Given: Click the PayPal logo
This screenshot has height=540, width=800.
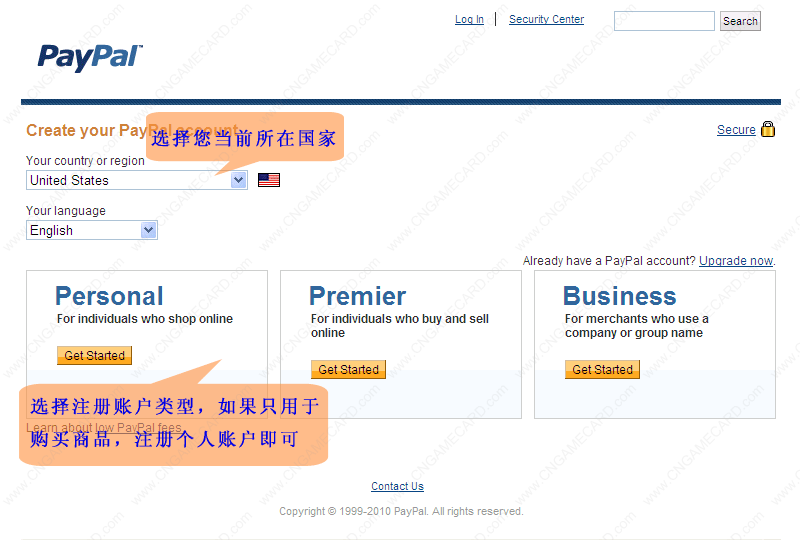Looking at the screenshot, I should pyautogui.click(x=90, y=57).
